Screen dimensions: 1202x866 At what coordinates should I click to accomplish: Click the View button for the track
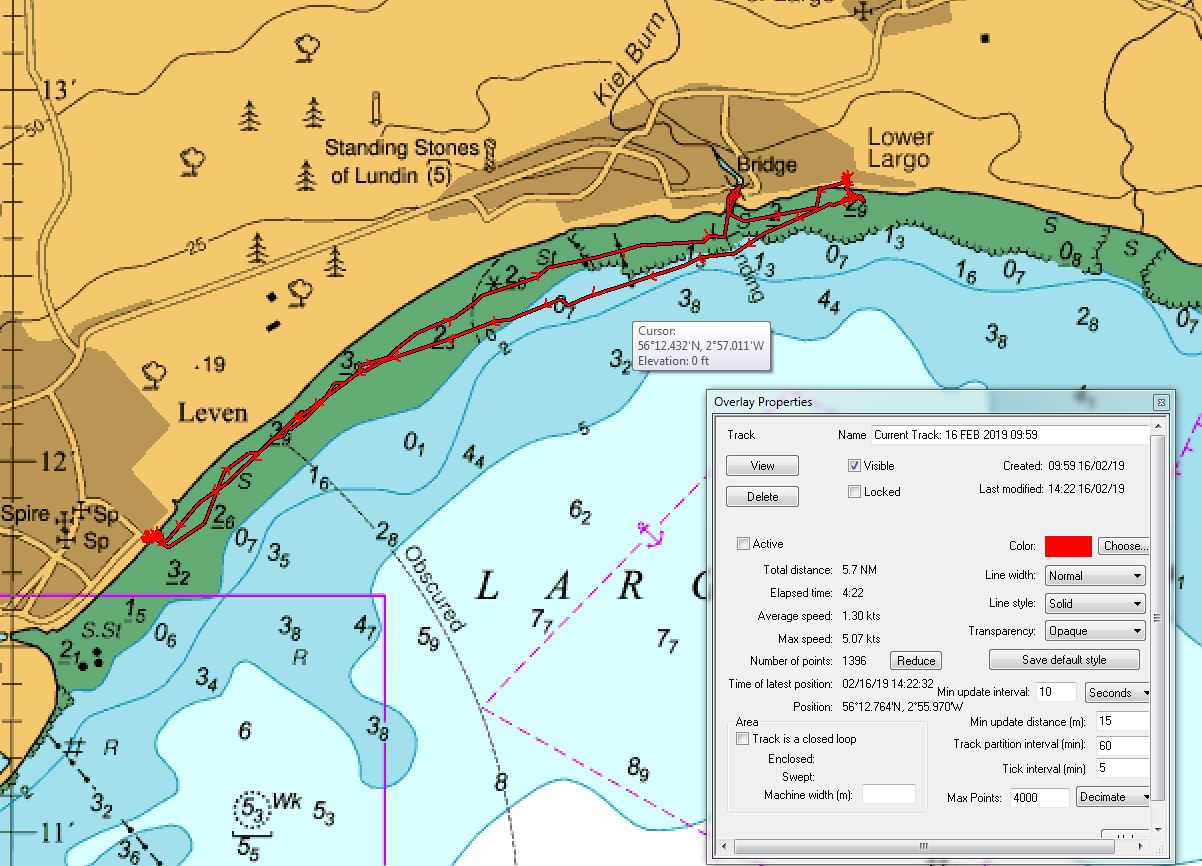click(x=761, y=465)
